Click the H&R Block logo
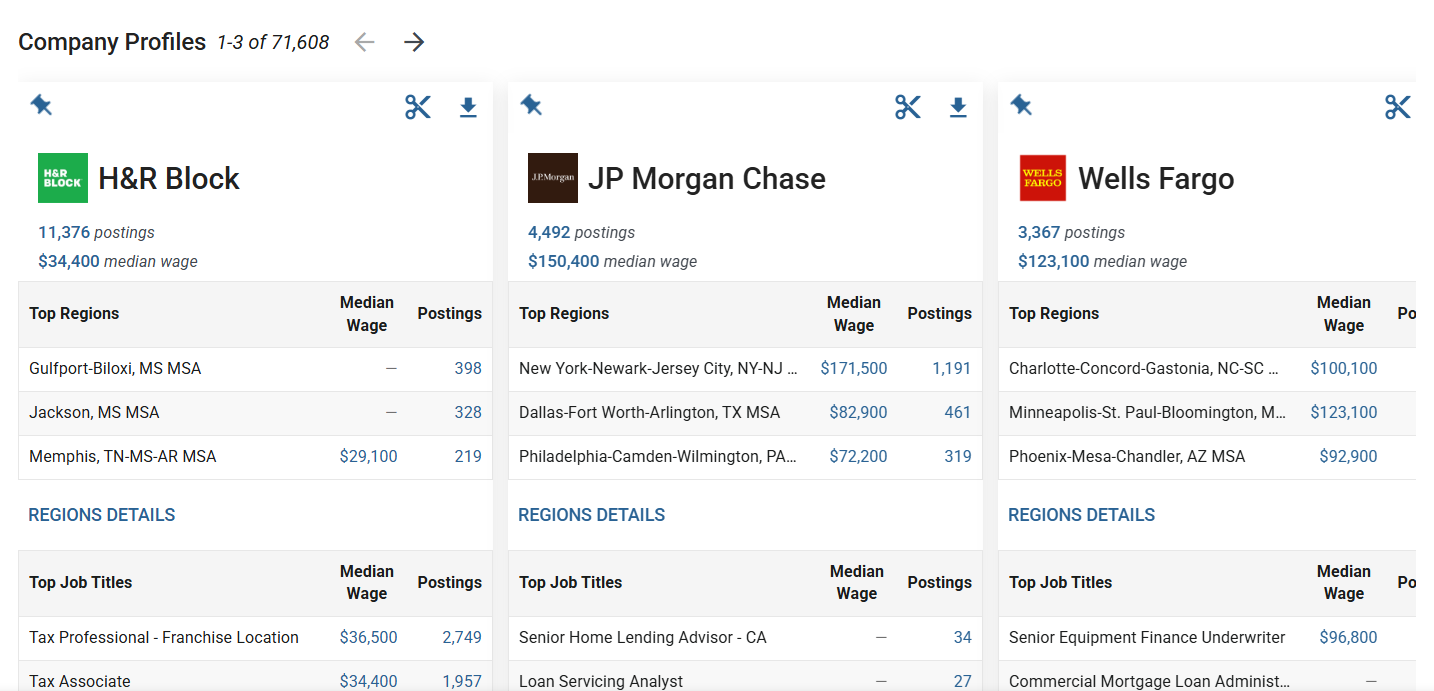 point(63,178)
